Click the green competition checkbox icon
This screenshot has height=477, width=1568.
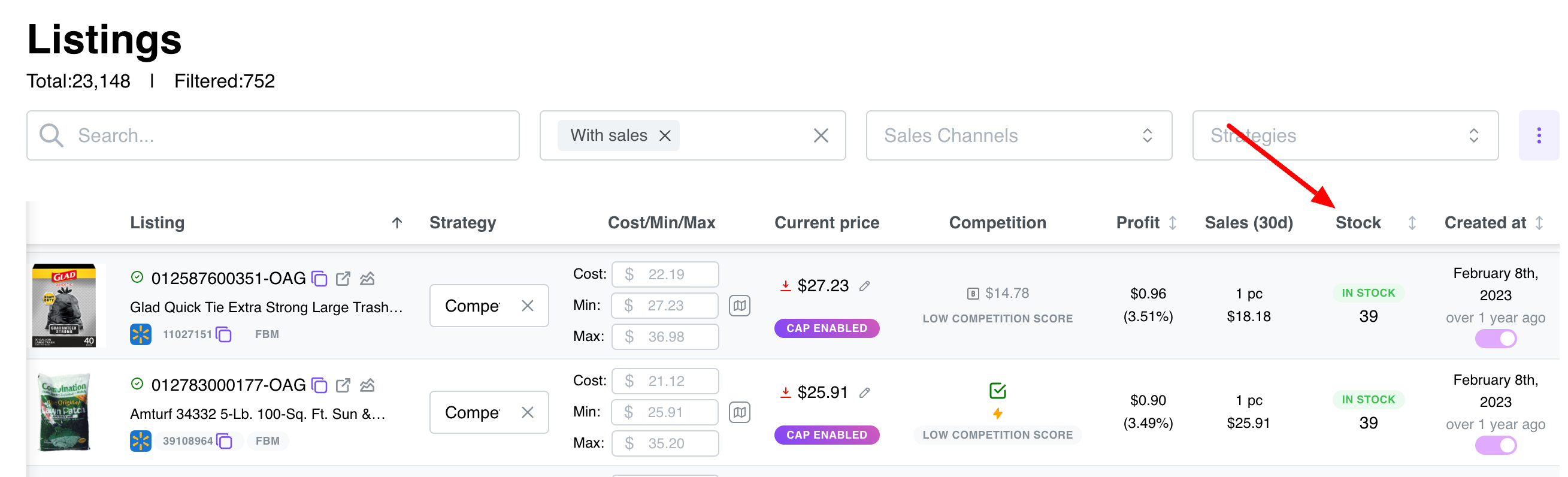click(997, 391)
